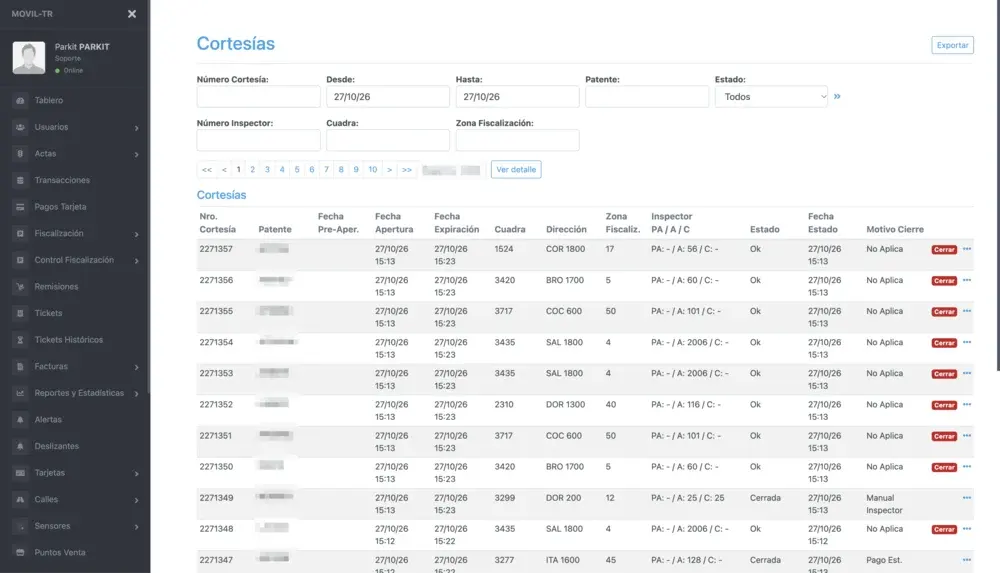Click the Fiscalización sidebar icon
The image size is (1000, 573).
(x=20, y=234)
